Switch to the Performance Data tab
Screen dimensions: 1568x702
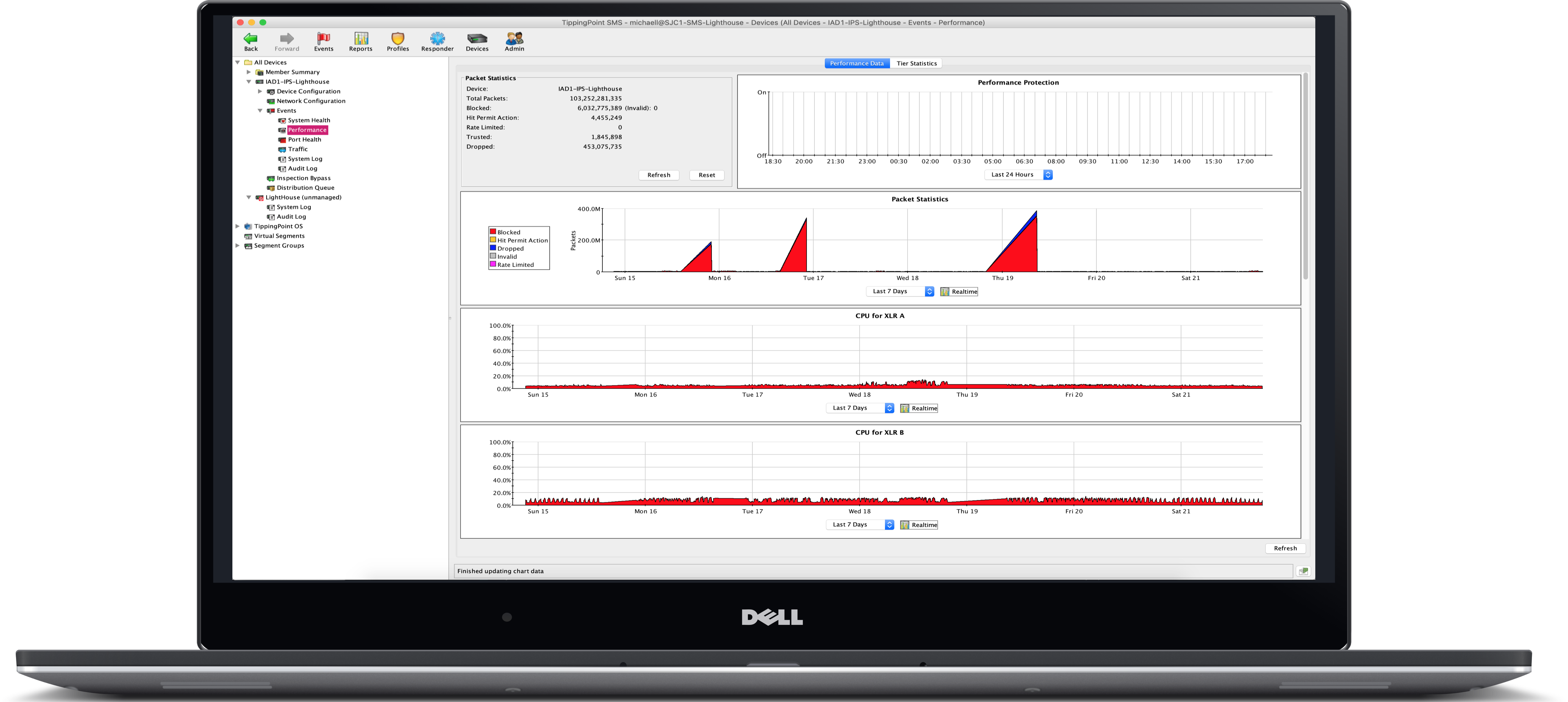pyautogui.click(x=857, y=63)
